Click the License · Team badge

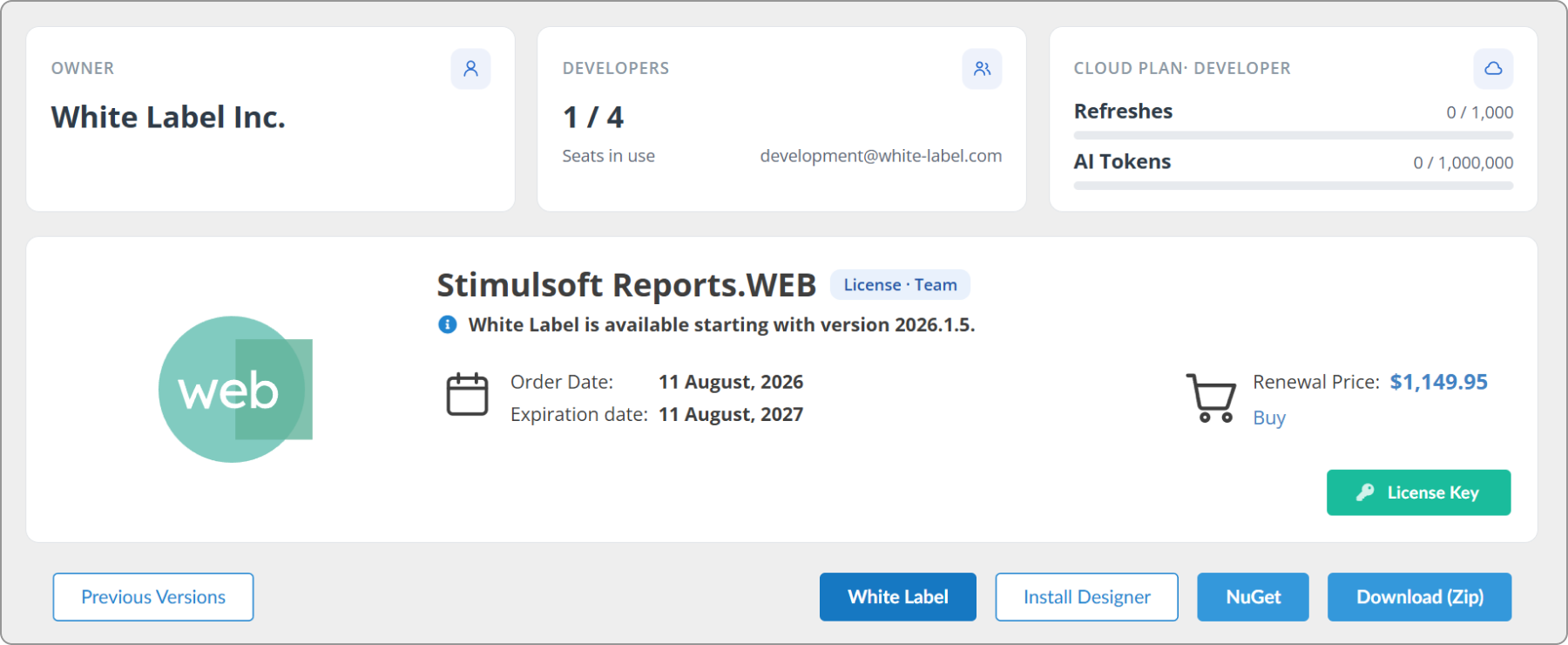point(900,285)
